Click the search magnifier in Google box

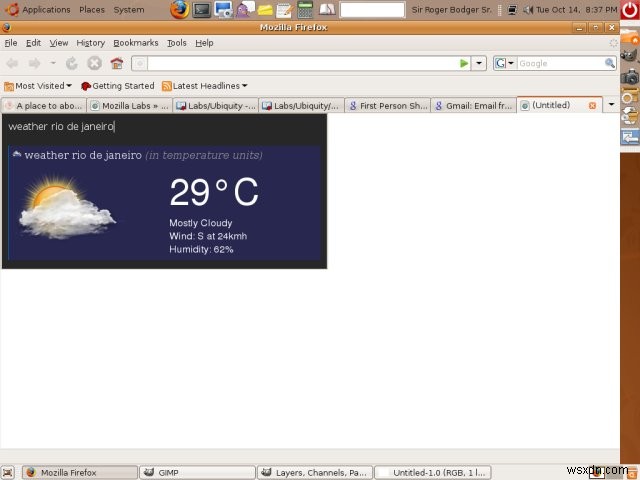609,63
